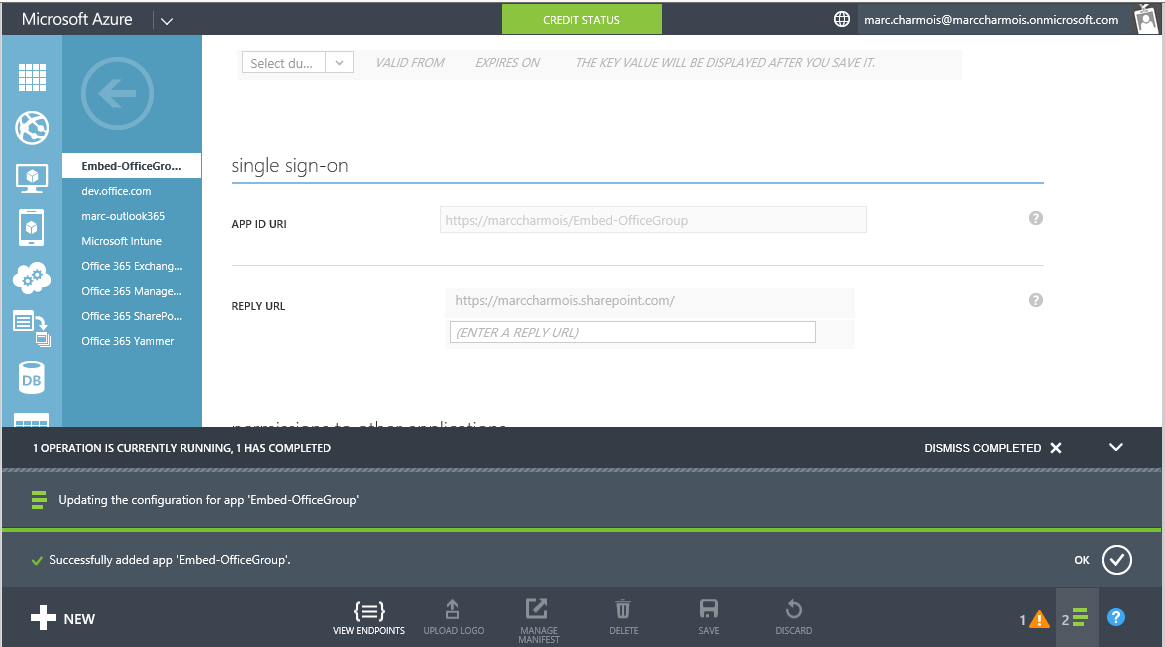
Task: Open Virtual Machines monitor icon
Action: click(x=32, y=178)
